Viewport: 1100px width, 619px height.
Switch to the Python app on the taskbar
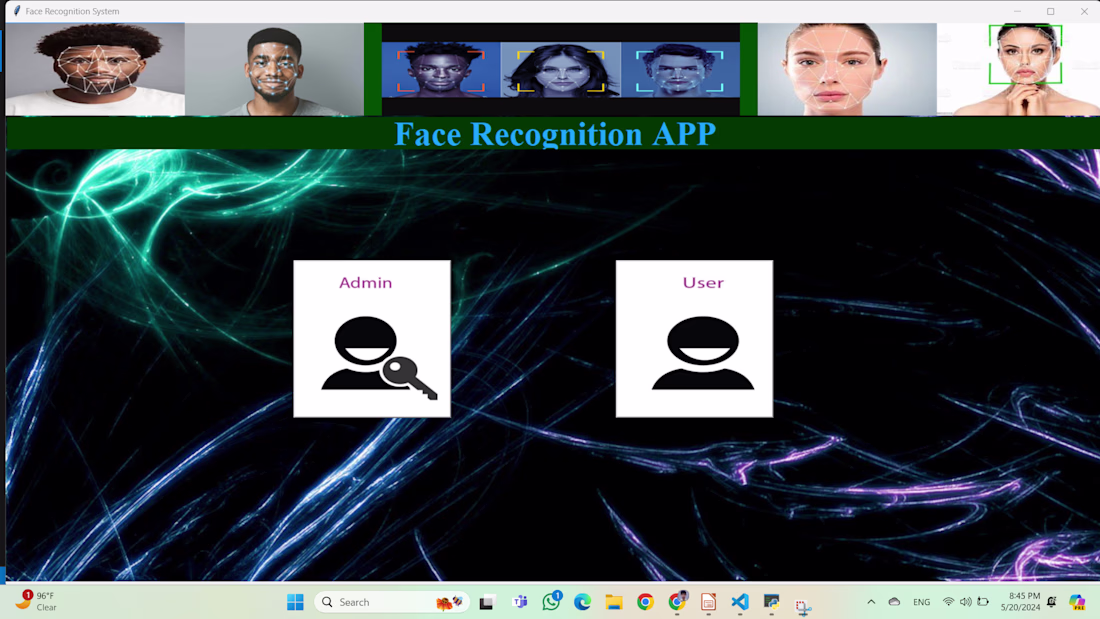[772, 602]
